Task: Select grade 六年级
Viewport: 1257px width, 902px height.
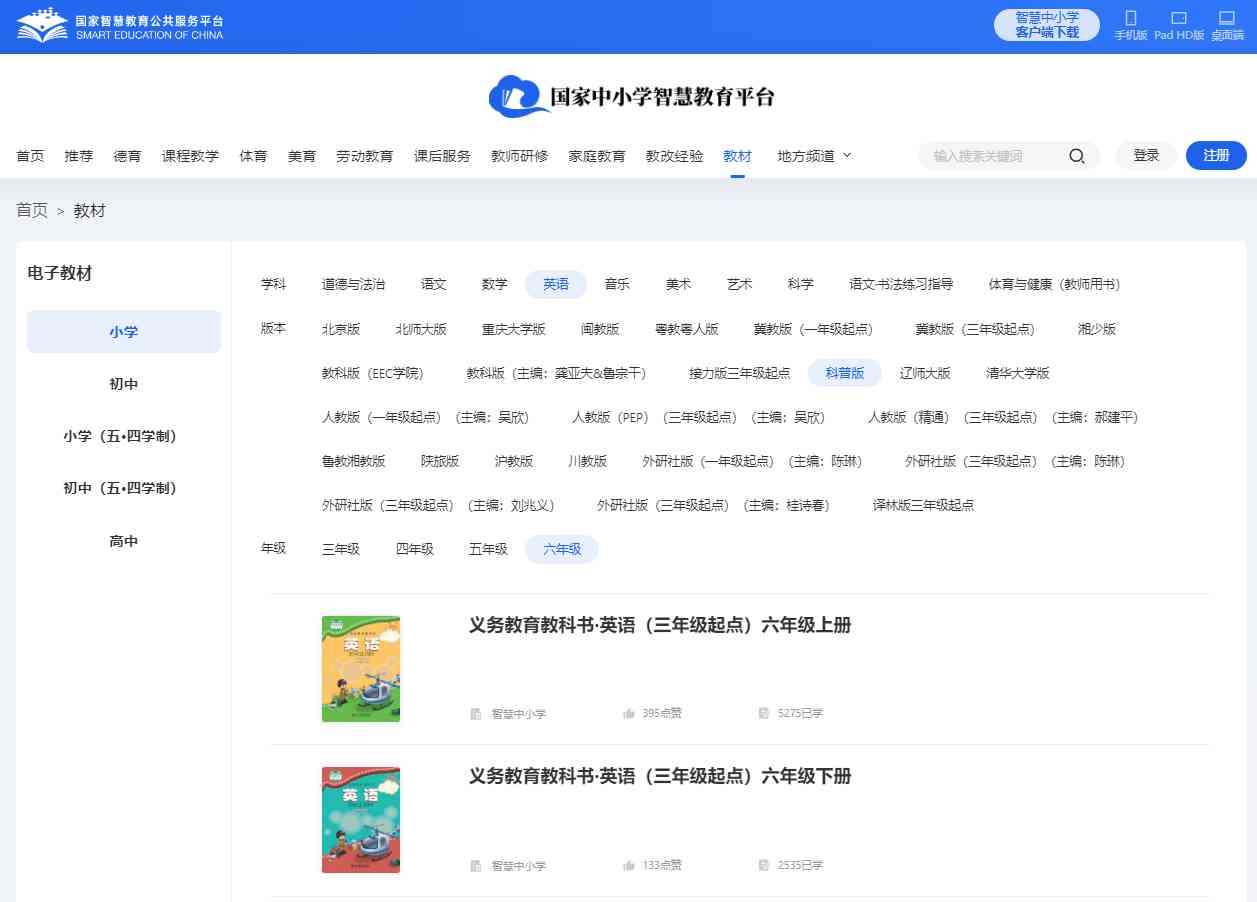Action: click(562, 549)
